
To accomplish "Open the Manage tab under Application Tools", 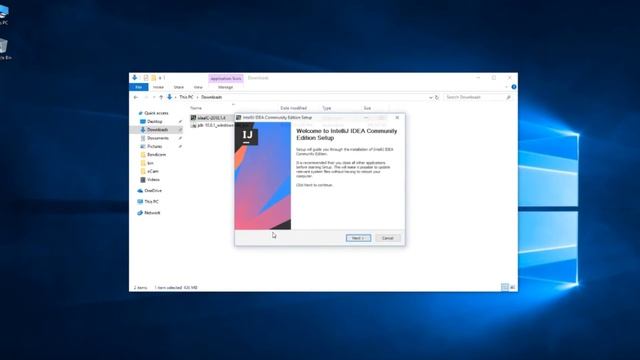I will click(x=225, y=87).
